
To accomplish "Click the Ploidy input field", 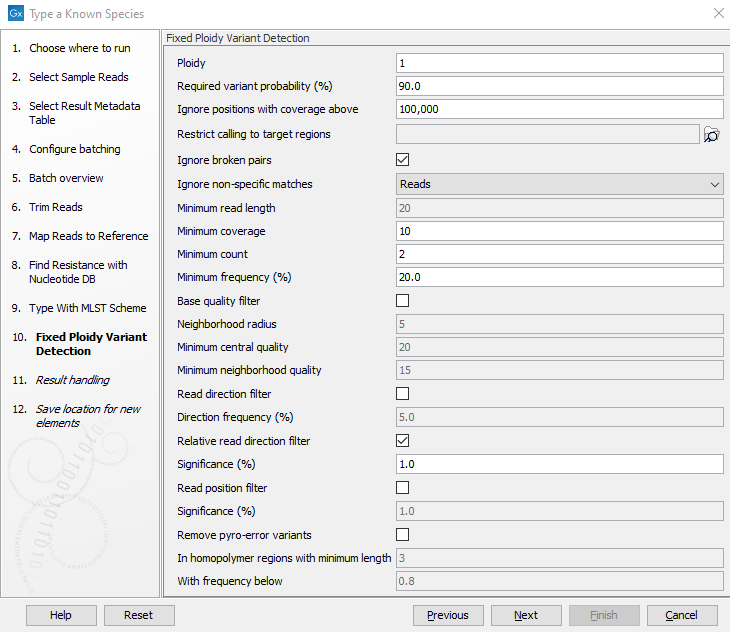I will point(559,63).
